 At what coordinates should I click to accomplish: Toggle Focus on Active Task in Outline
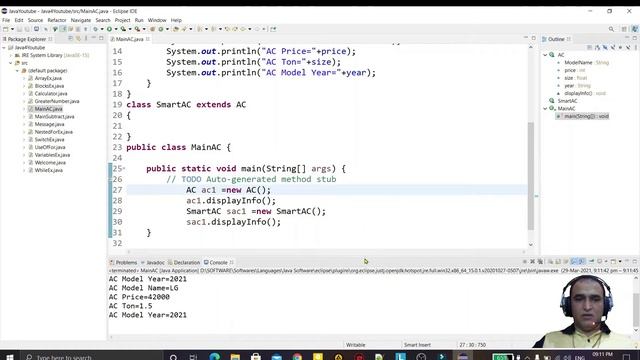point(589,48)
